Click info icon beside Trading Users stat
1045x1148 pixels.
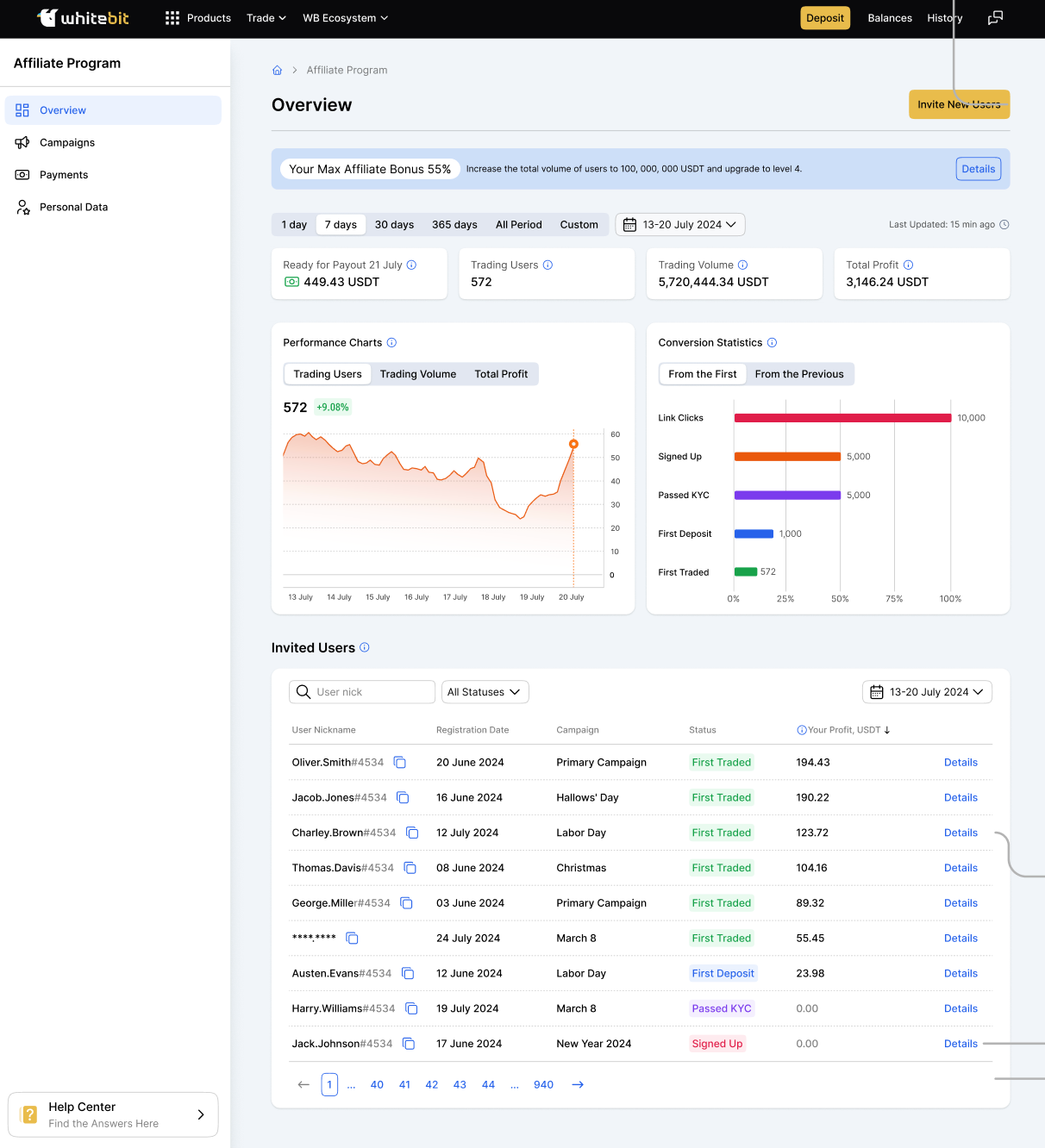click(x=548, y=265)
